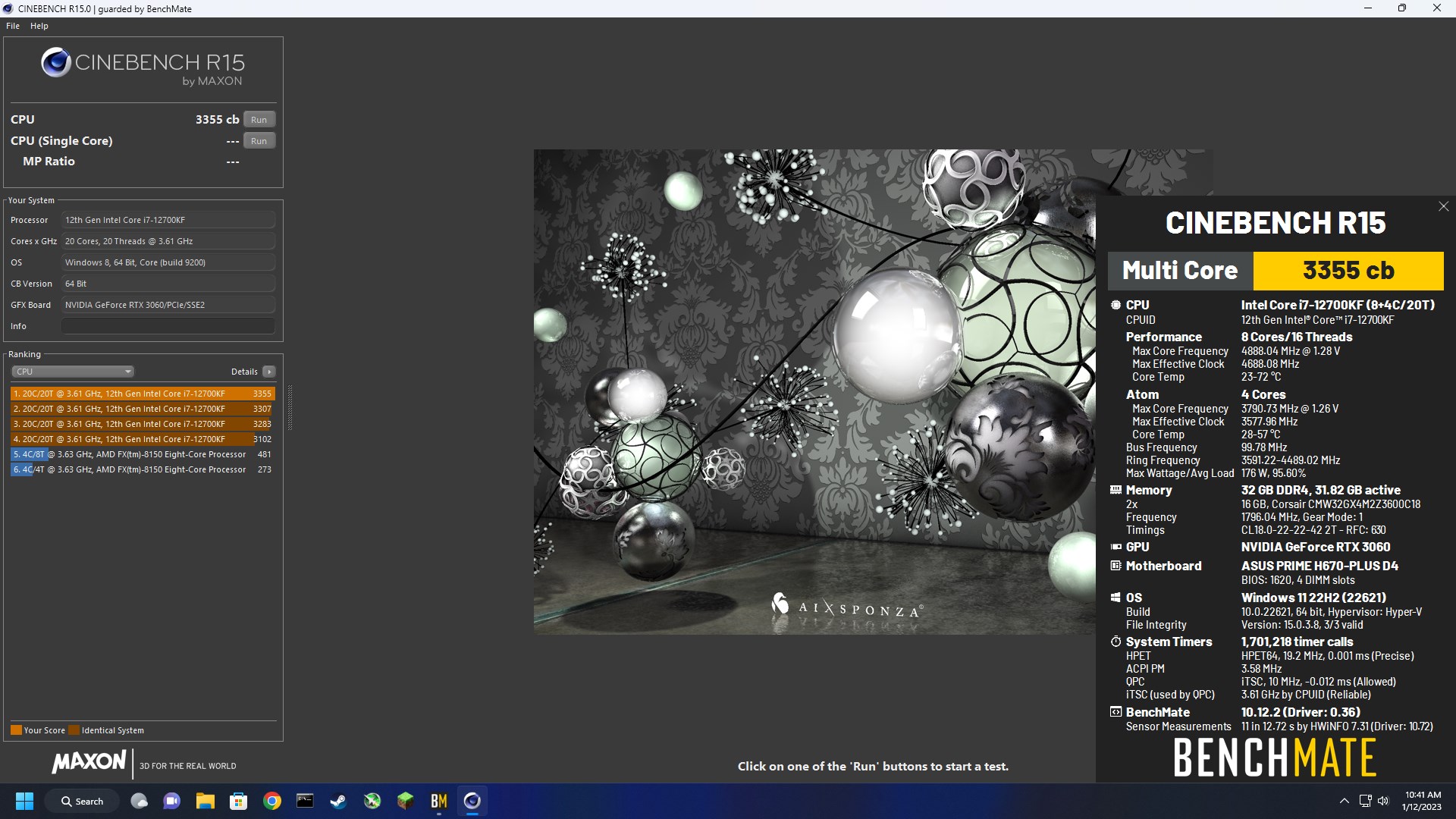This screenshot has height=819, width=1456.
Task: Close the BenchMate result overlay
Action: 1443,206
